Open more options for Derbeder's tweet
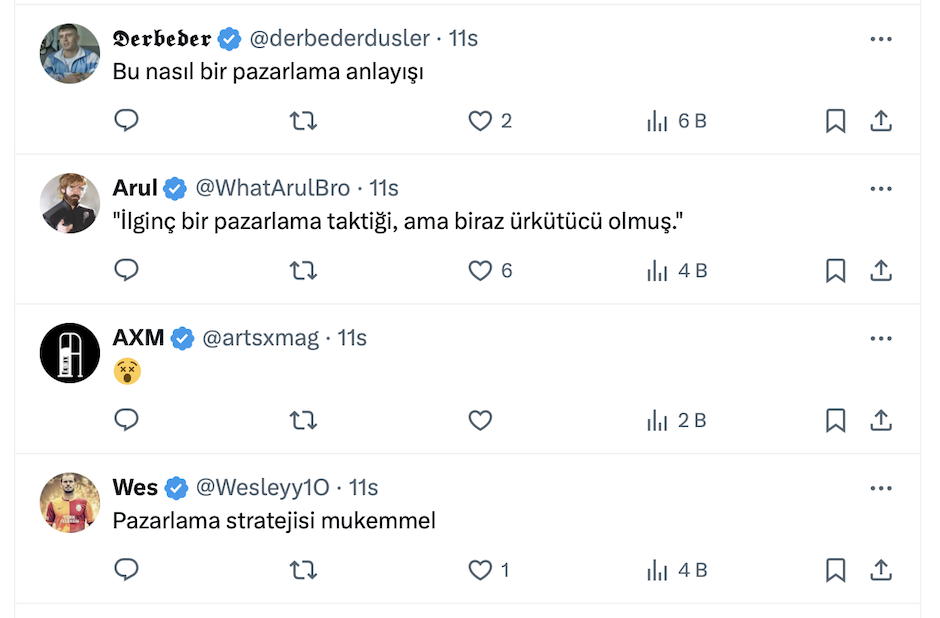Viewport: 940px width, 618px height. [880, 39]
